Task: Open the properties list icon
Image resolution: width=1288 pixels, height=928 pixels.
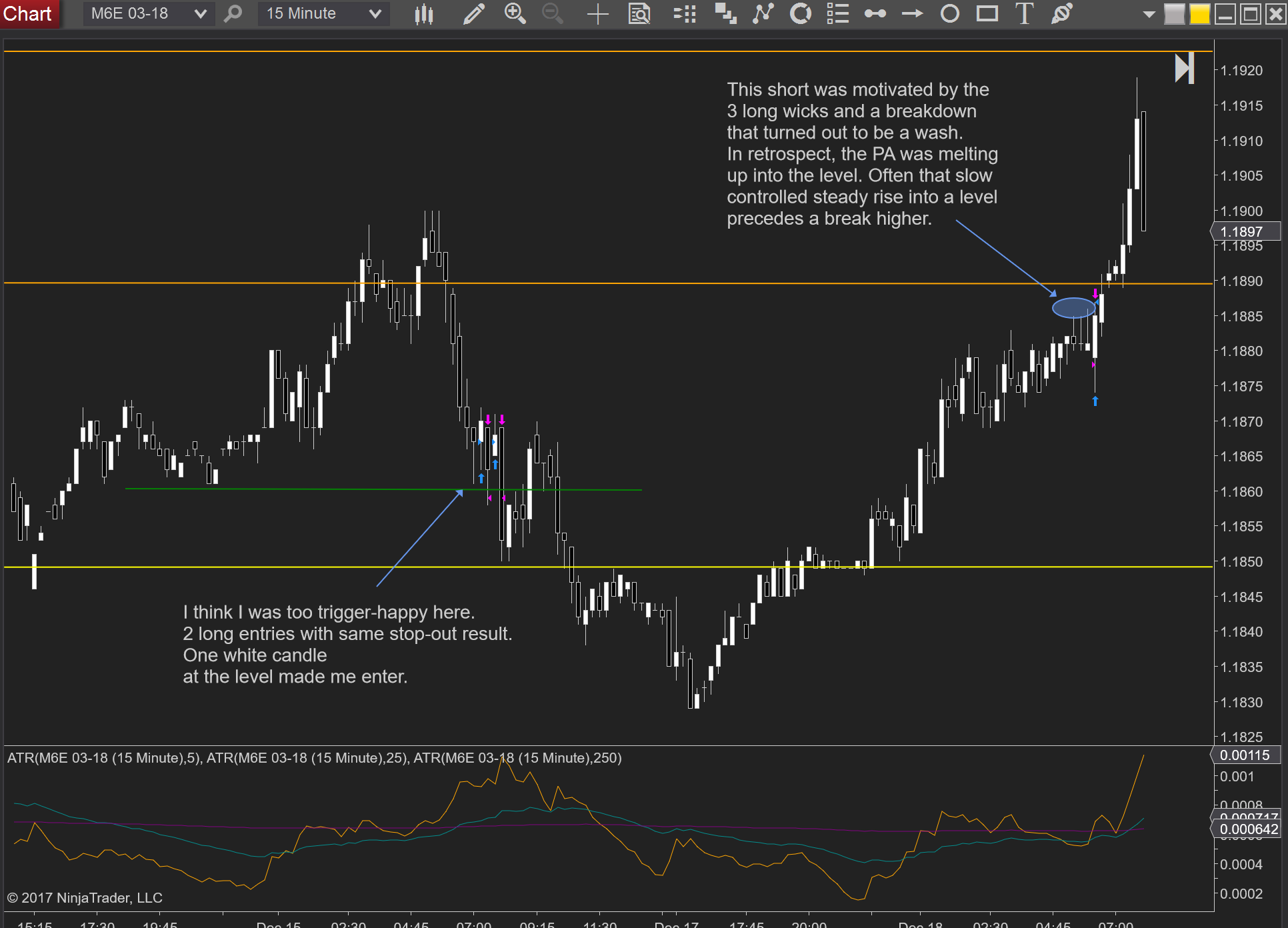Action: click(x=837, y=13)
